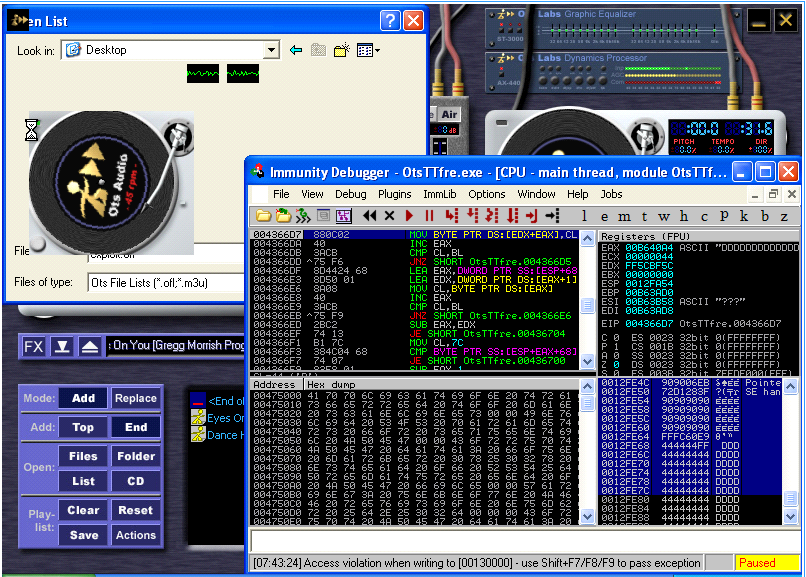Click the load-down arrow button beside FX
This screenshot has height=577, width=806.
click(x=62, y=346)
